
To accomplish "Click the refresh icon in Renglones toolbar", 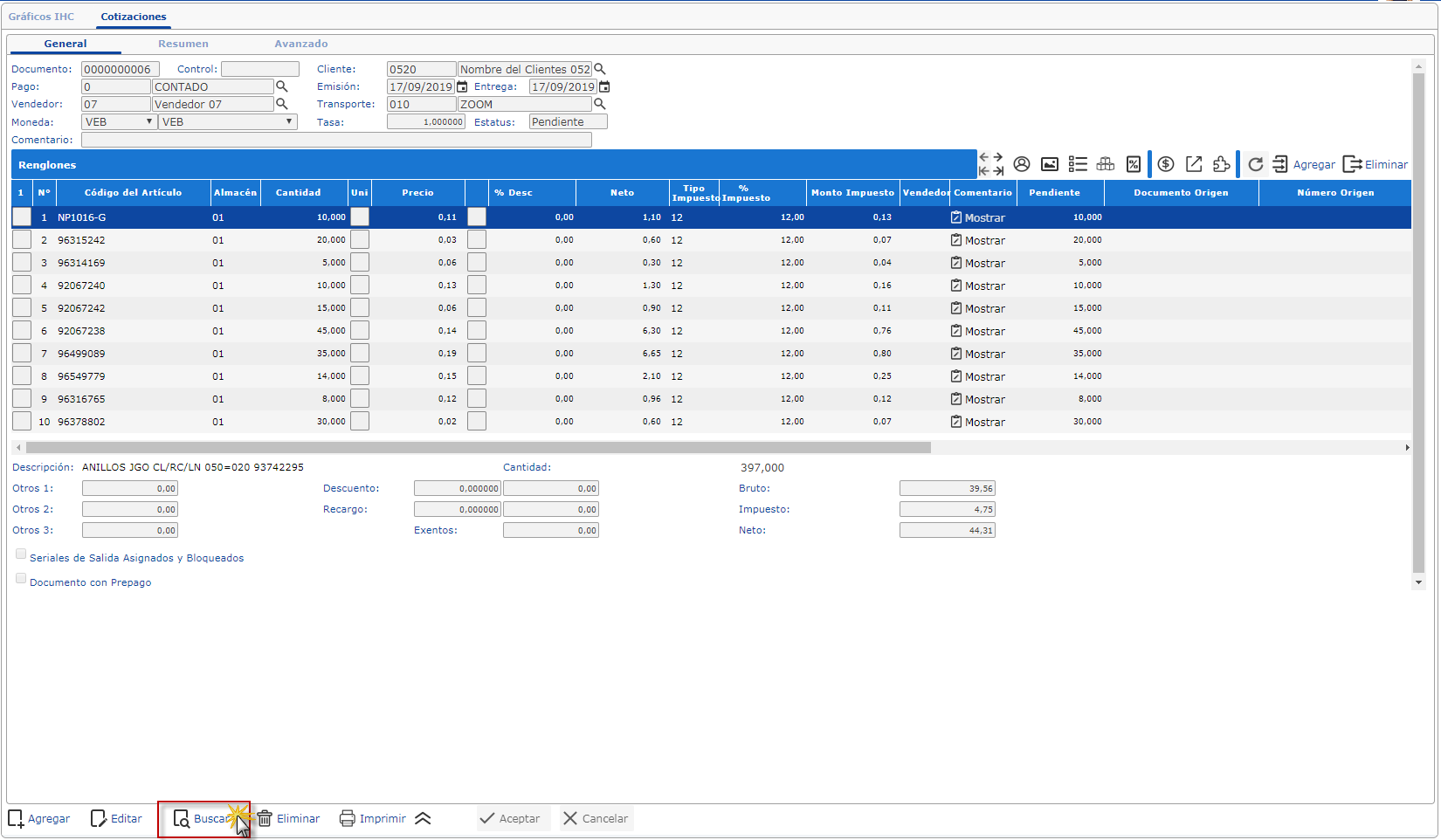I will coord(1255,164).
